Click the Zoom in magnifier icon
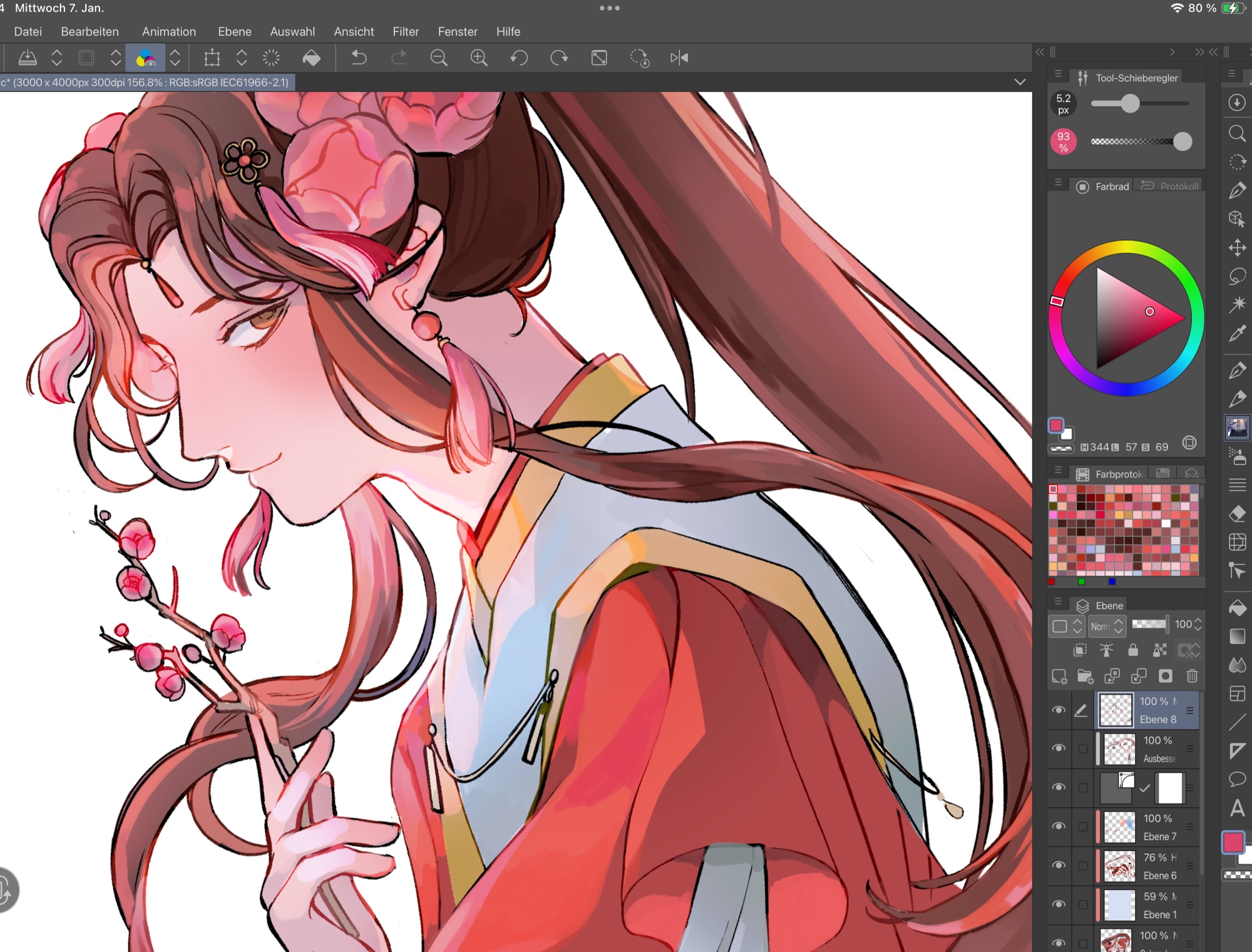 [479, 58]
